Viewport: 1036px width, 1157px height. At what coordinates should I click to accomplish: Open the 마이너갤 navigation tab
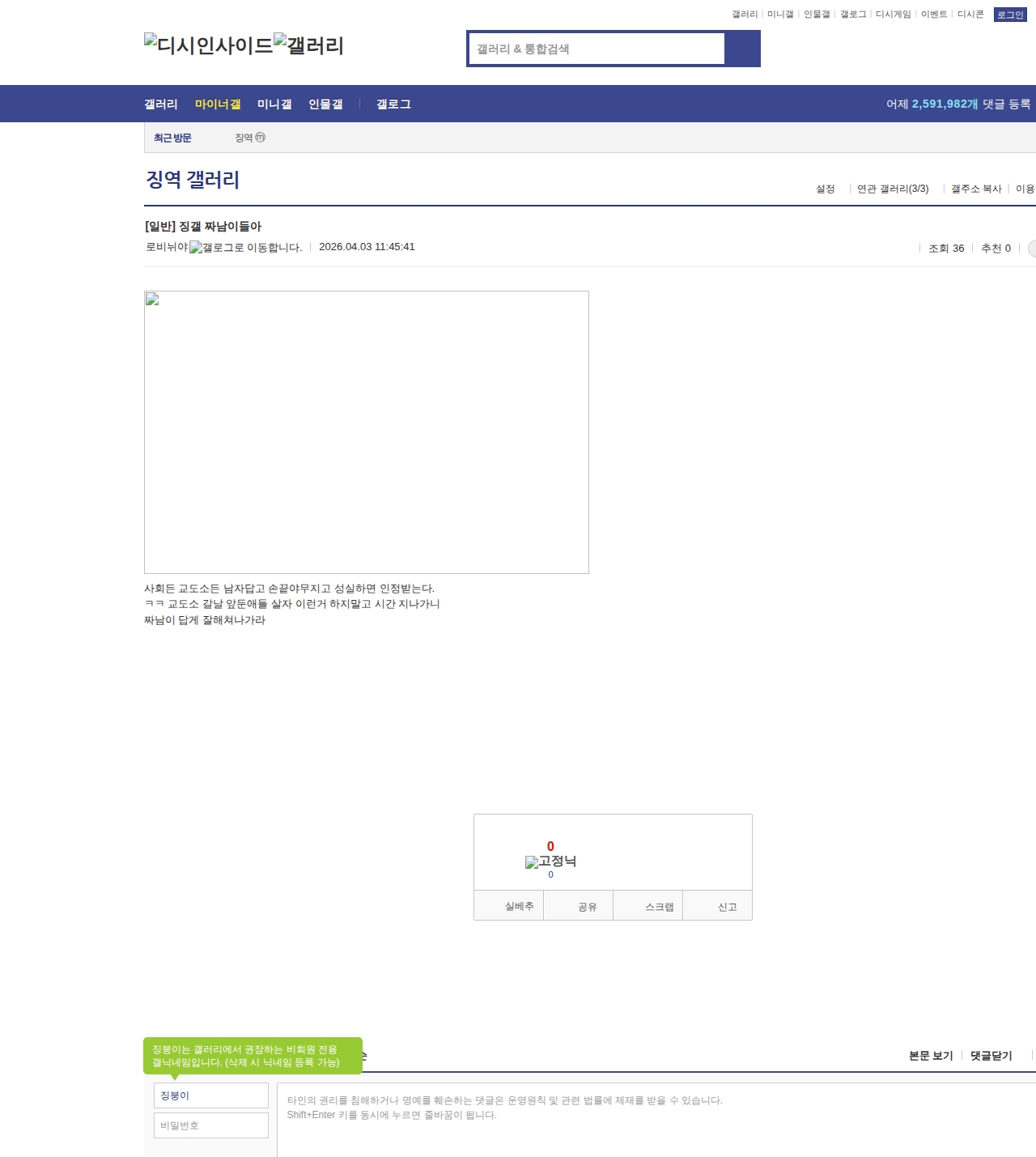[218, 104]
